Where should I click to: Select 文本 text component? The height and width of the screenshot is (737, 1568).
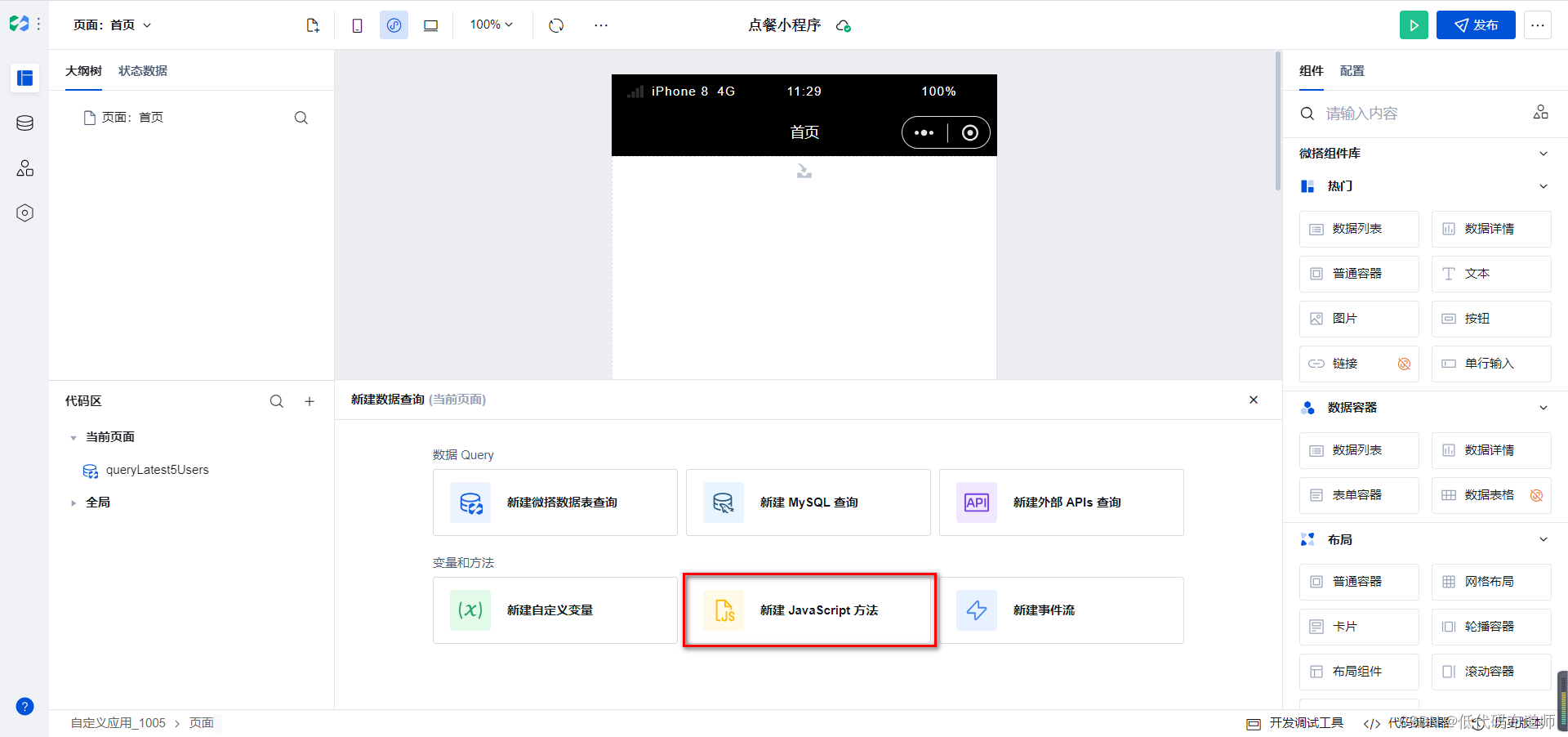[1491, 274]
